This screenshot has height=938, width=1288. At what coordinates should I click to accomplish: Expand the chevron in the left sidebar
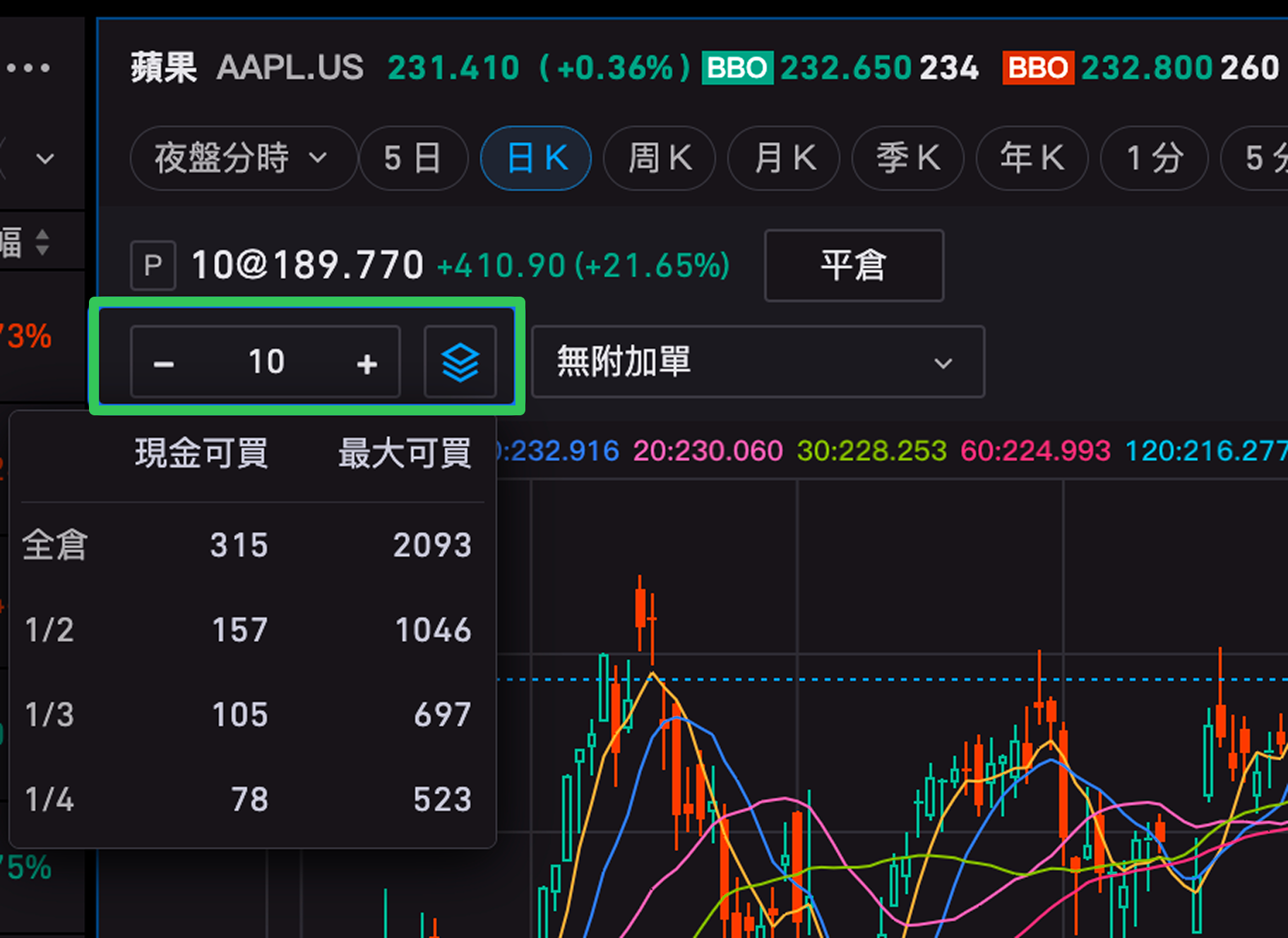(x=45, y=158)
